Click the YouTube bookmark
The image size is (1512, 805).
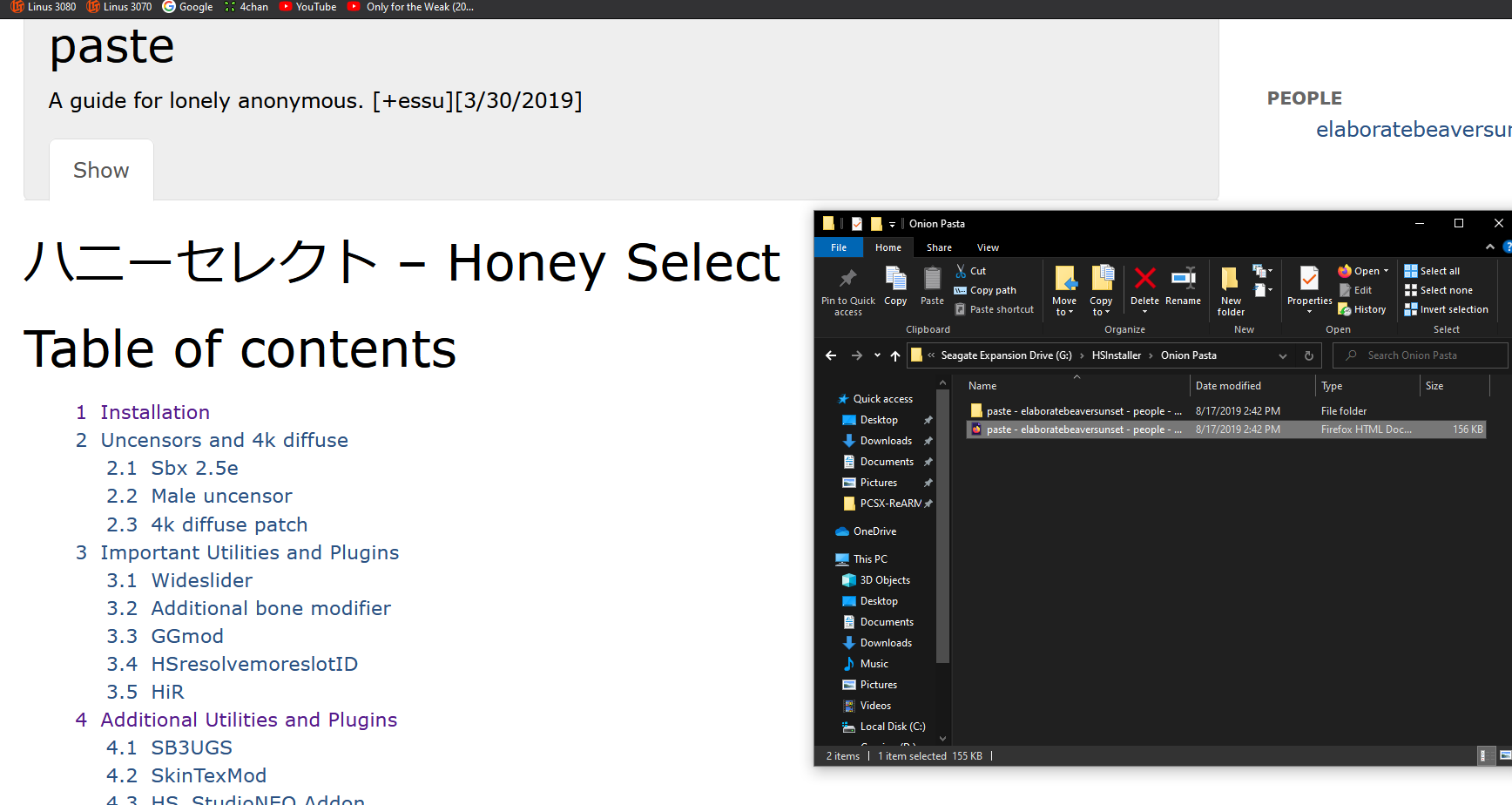coord(307,7)
